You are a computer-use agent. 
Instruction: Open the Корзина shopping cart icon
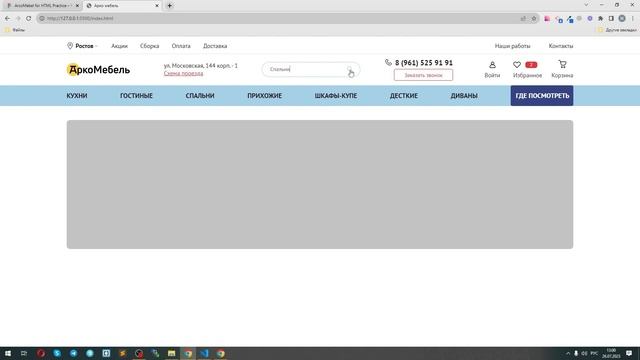[x=562, y=64]
